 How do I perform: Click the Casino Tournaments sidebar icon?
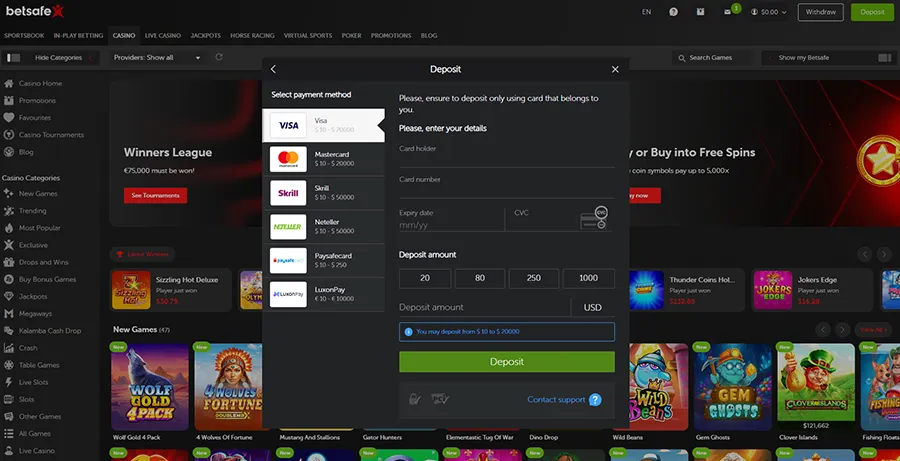click(x=9, y=135)
